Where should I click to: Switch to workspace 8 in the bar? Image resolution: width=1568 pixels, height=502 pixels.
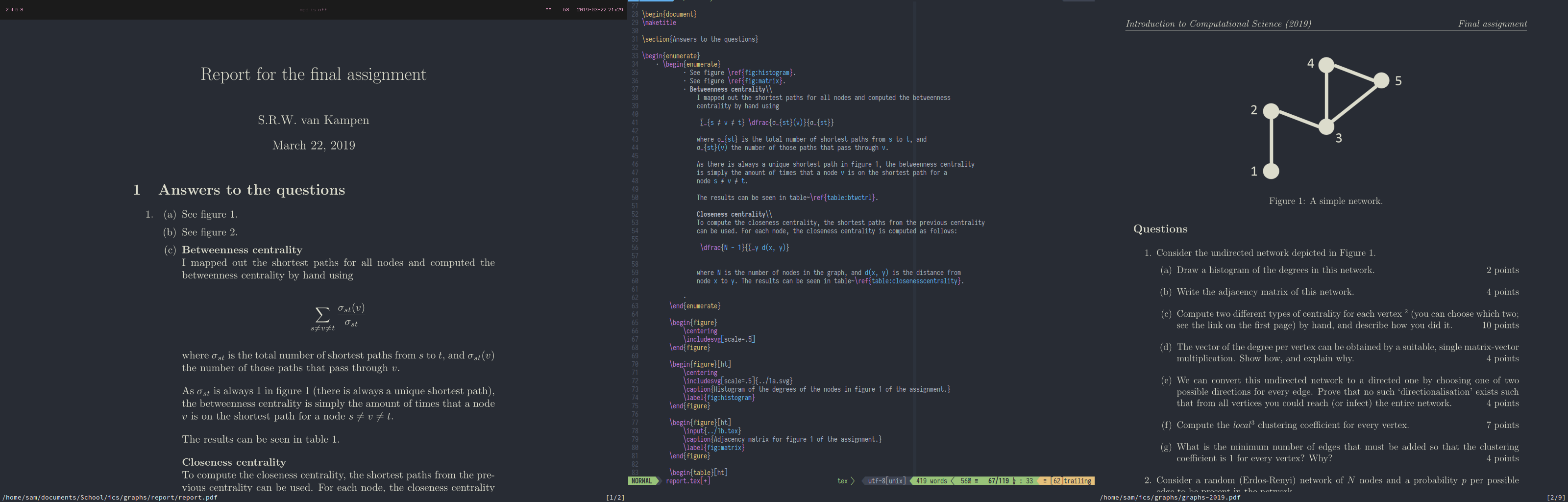22,10
